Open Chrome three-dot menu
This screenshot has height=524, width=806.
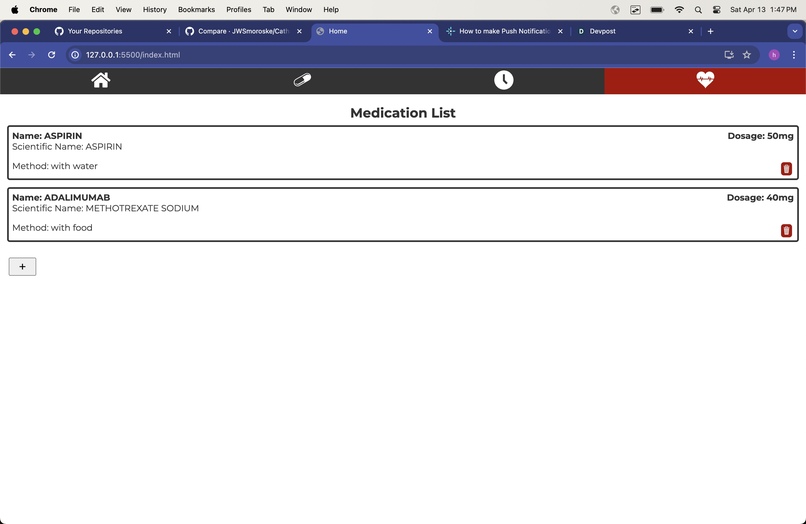tap(794, 55)
